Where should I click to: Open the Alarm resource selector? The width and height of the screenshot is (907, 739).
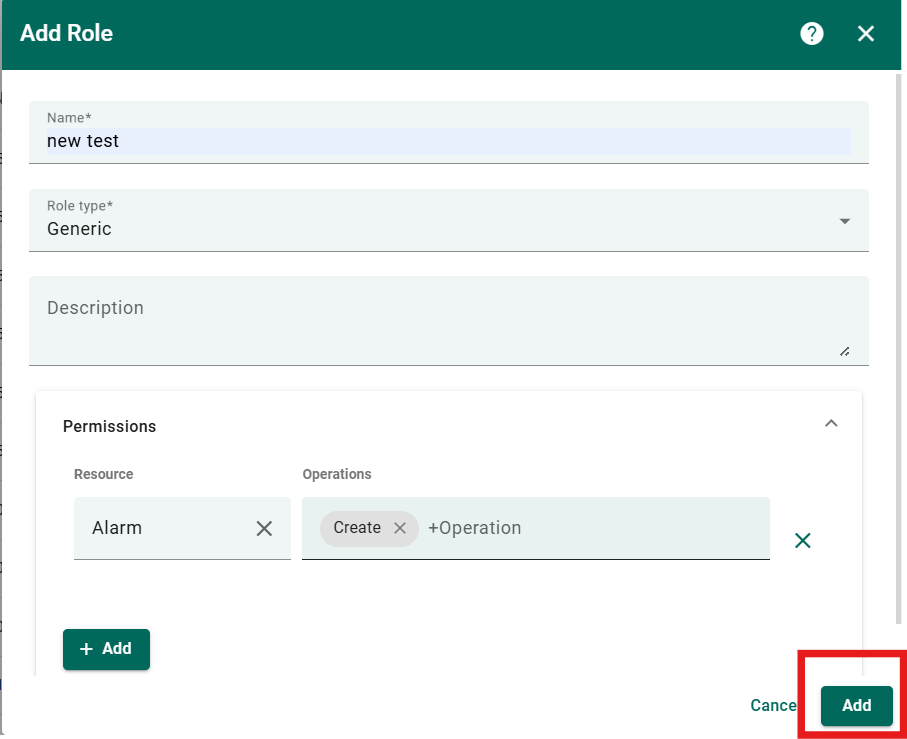point(182,528)
